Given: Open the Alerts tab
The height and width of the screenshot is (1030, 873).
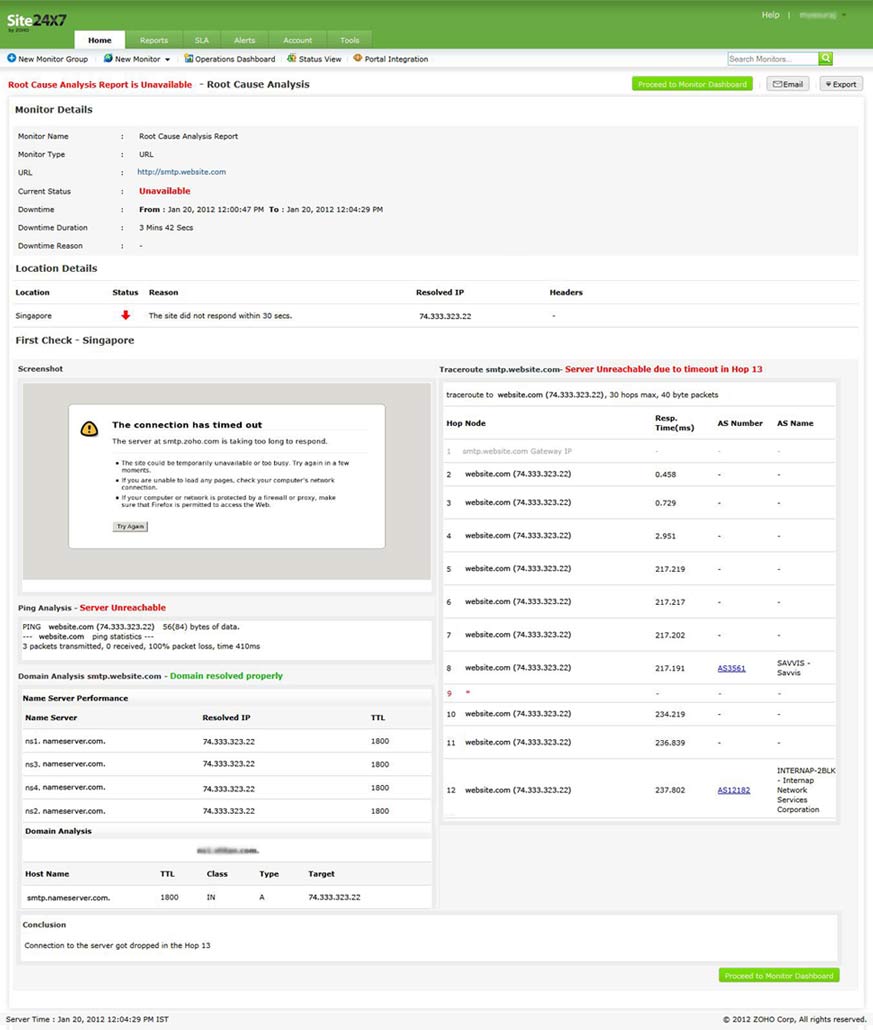Looking at the screenshot, I should pos(244,40).
